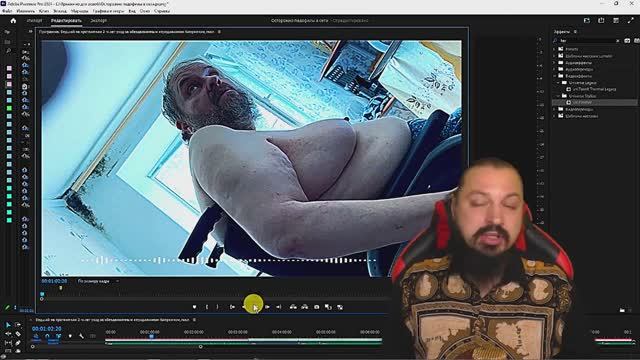Open the Файл menu
640x360 pixels.
tap(7, 11)
